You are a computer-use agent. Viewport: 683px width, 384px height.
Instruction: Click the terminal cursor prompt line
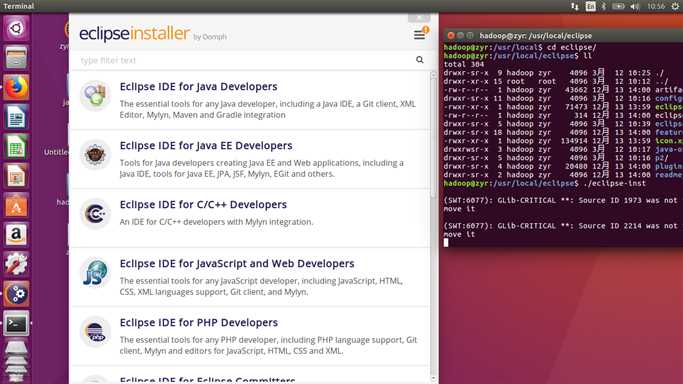coord(446,243)
